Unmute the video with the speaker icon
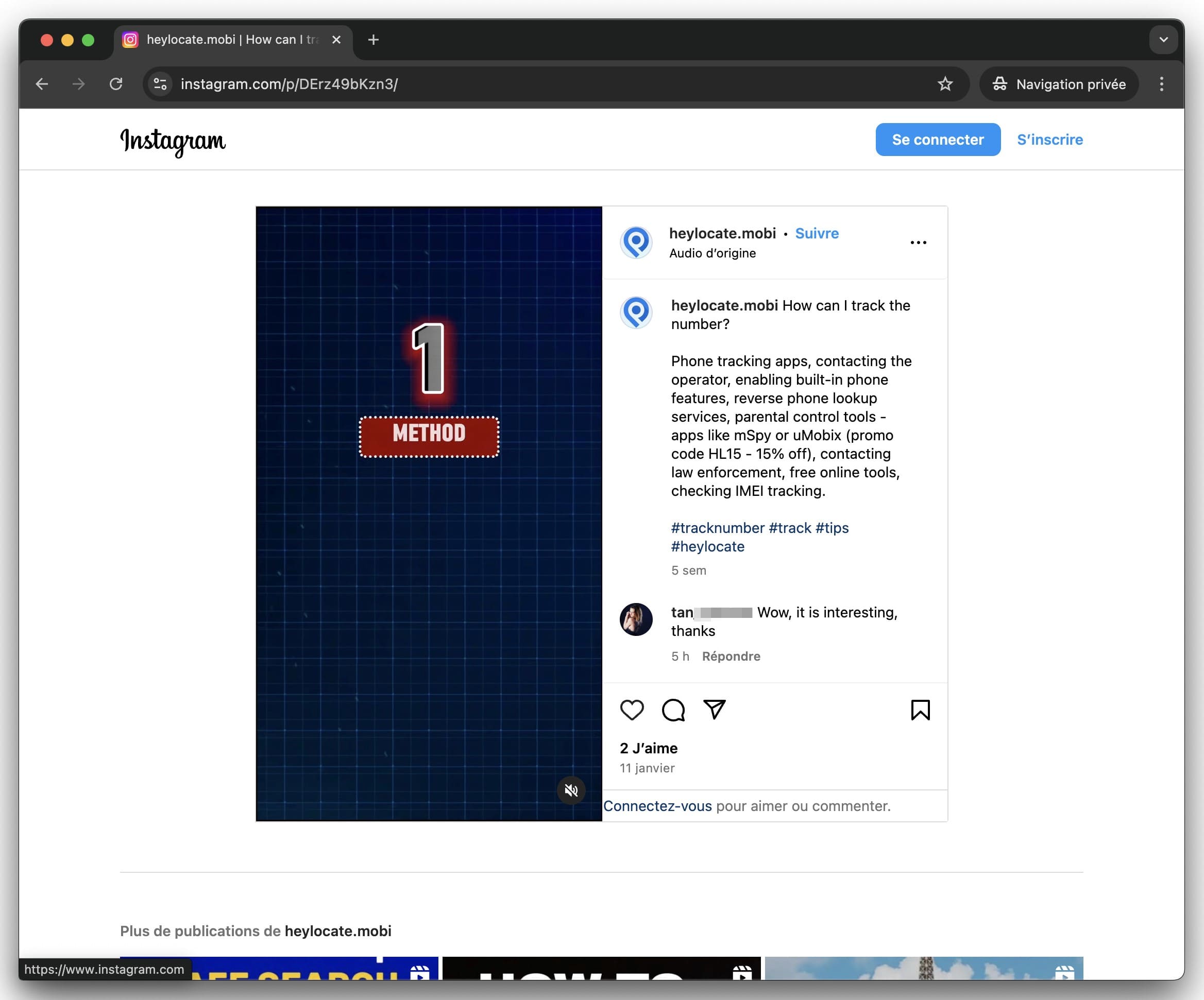Viewport: 1204px width, 1000px height. tap(571, 790)
